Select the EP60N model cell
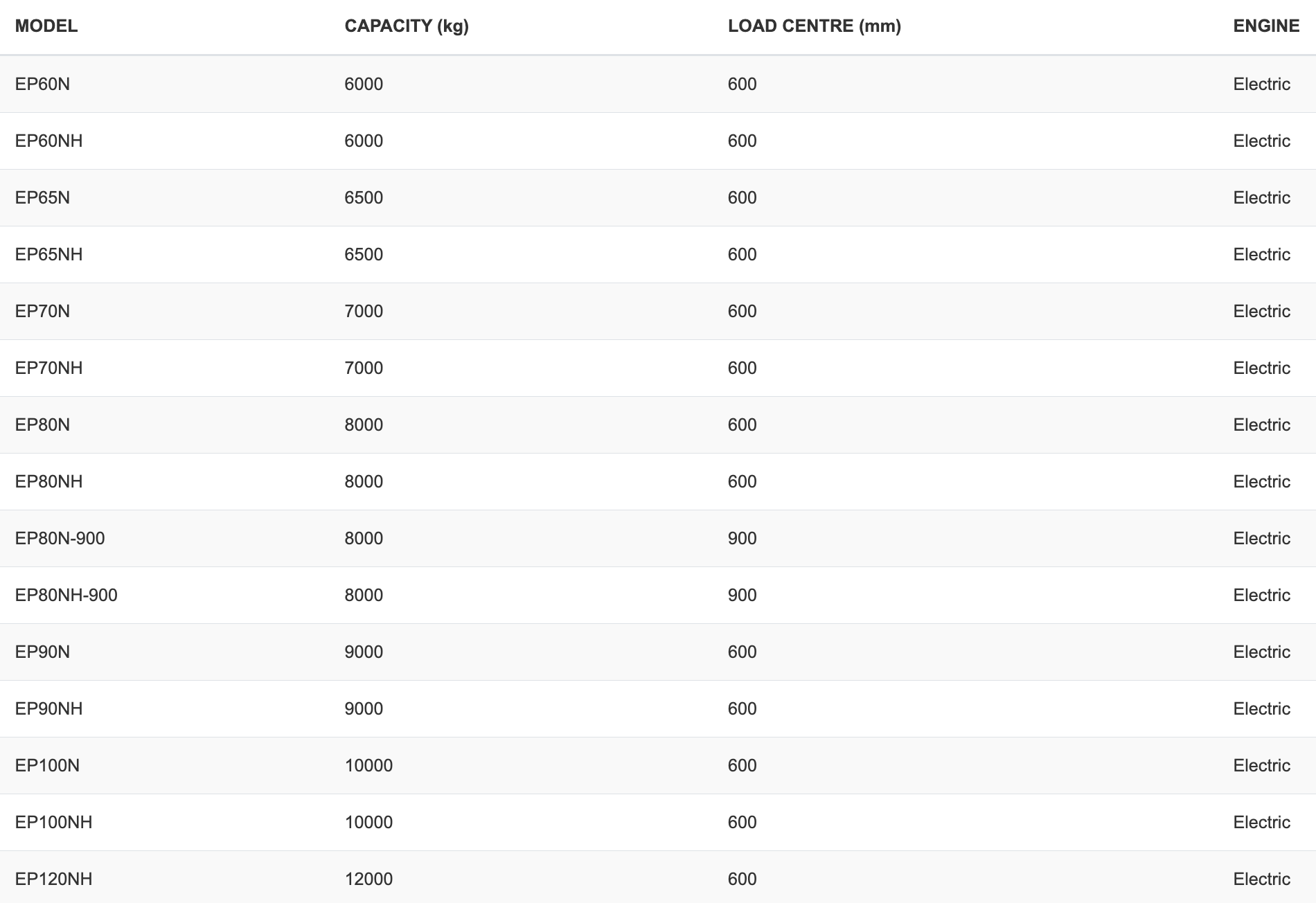 click(x=42, y=84)
